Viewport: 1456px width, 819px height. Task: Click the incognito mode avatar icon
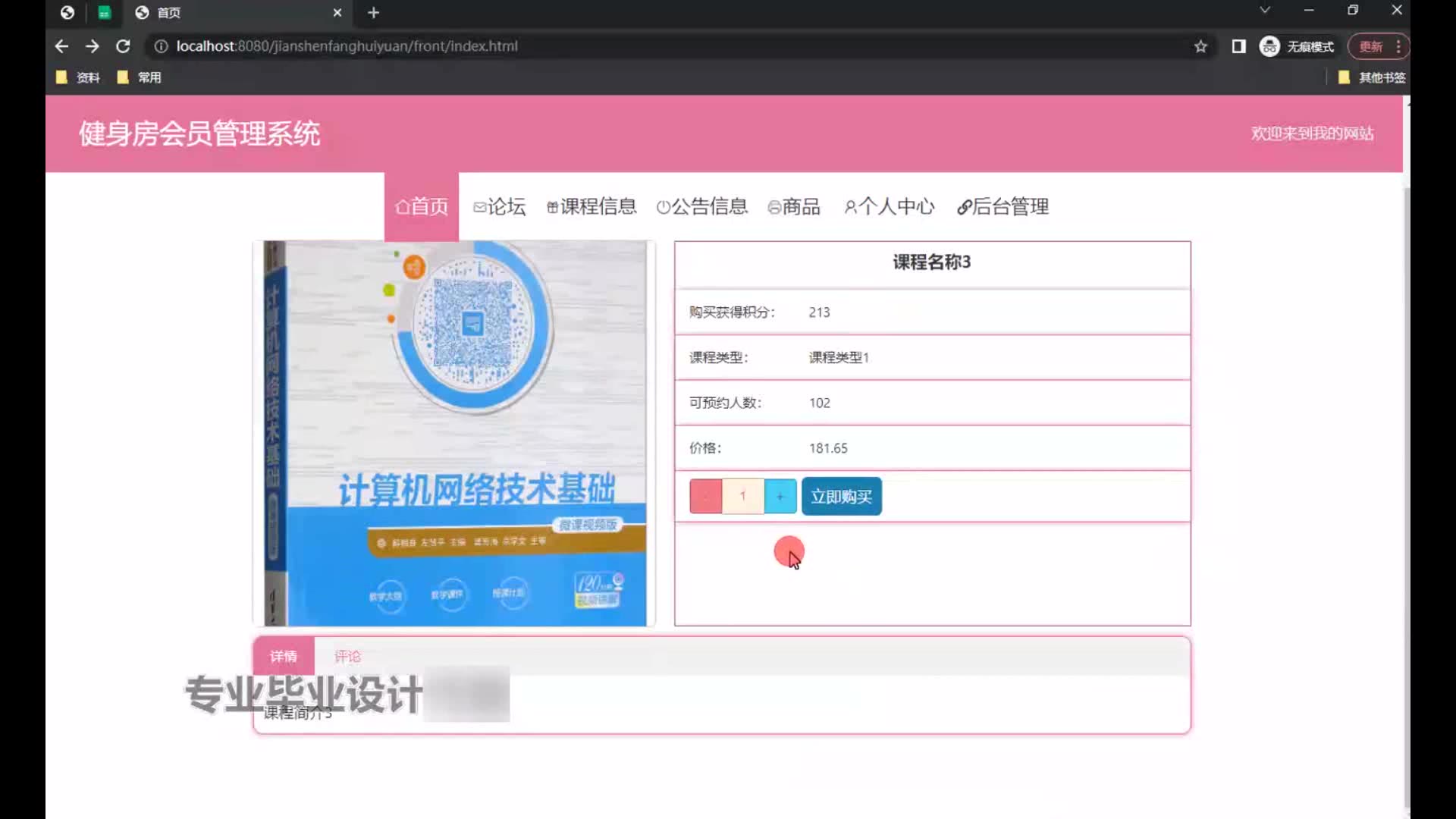[1269, 46]
